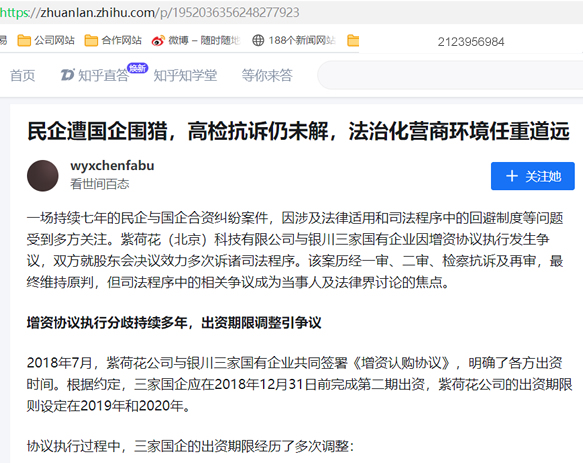Click the article headline title

[x=298, y=131]
